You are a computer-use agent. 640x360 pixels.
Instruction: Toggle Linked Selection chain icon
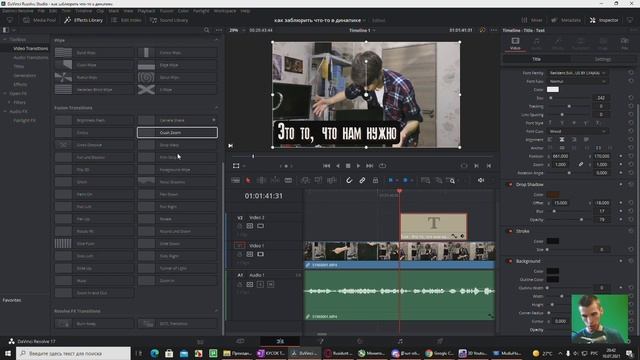[x=362, y=180]
